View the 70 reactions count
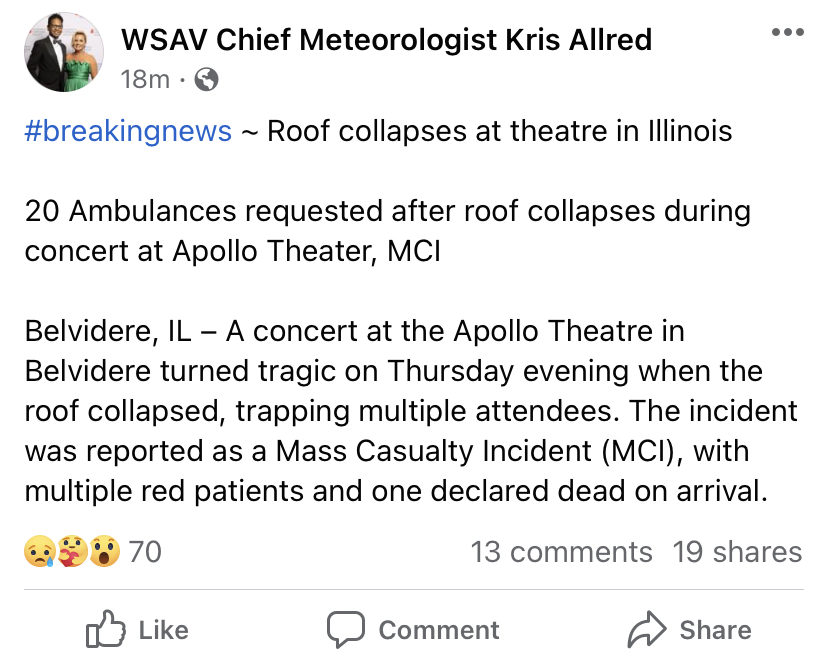Image resolution: width=828 pixels, height=653 pixels. coord(145,552)
